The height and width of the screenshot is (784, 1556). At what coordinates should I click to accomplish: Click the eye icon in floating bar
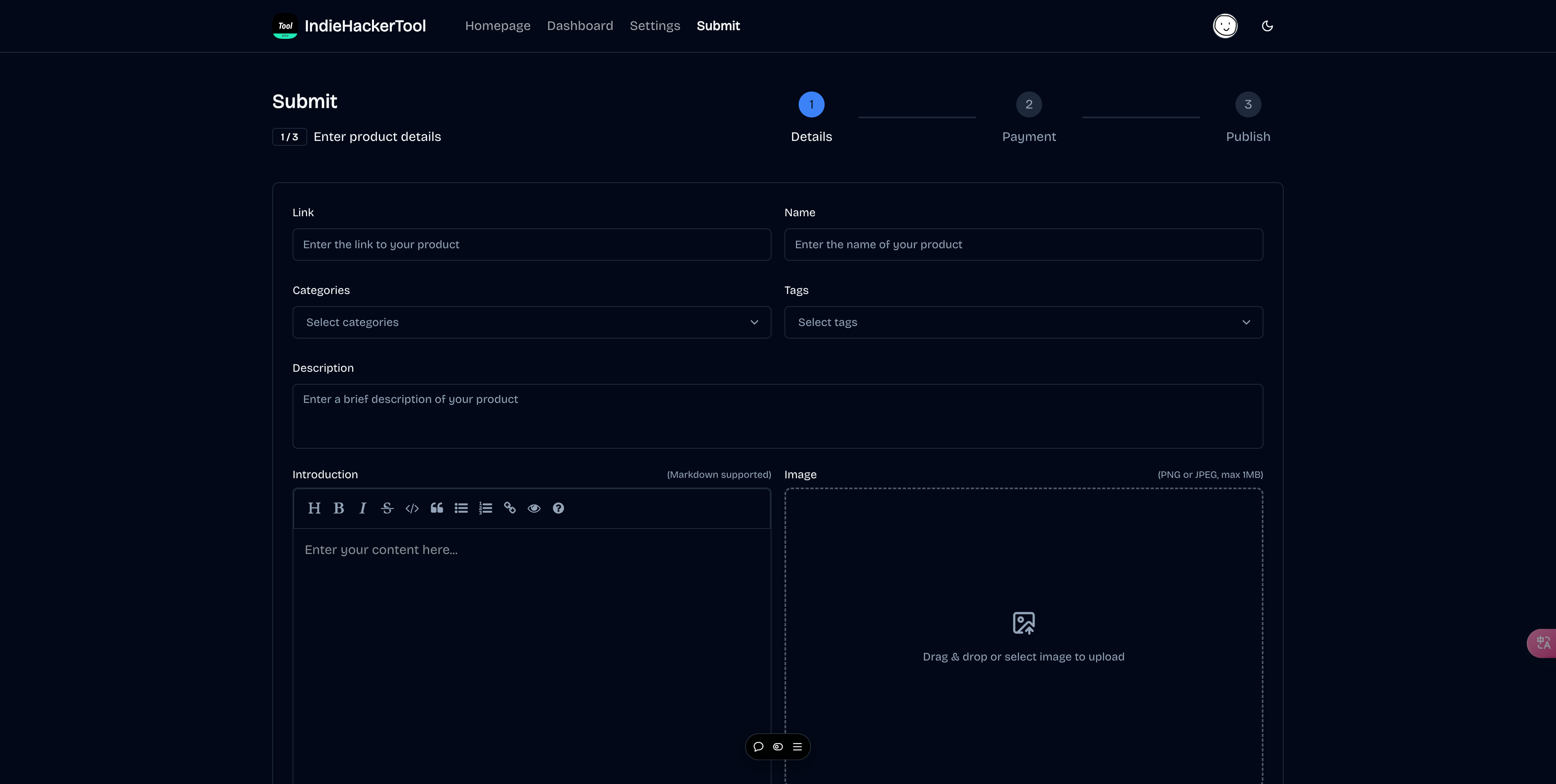pyautogui.click(x=778, y=747)
